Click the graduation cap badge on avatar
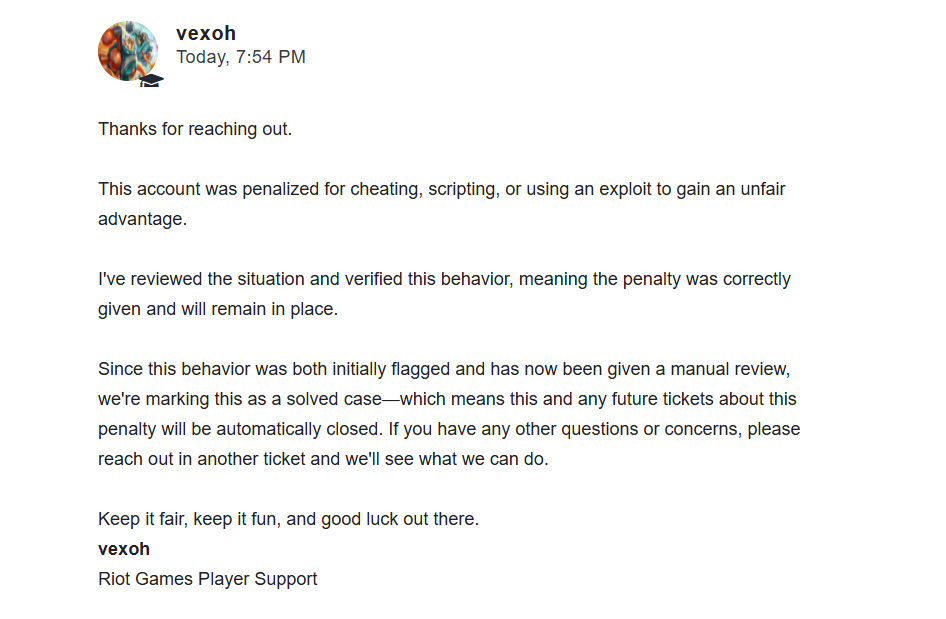Viewport: 946px width, 619px height. [x=152, y=80]
